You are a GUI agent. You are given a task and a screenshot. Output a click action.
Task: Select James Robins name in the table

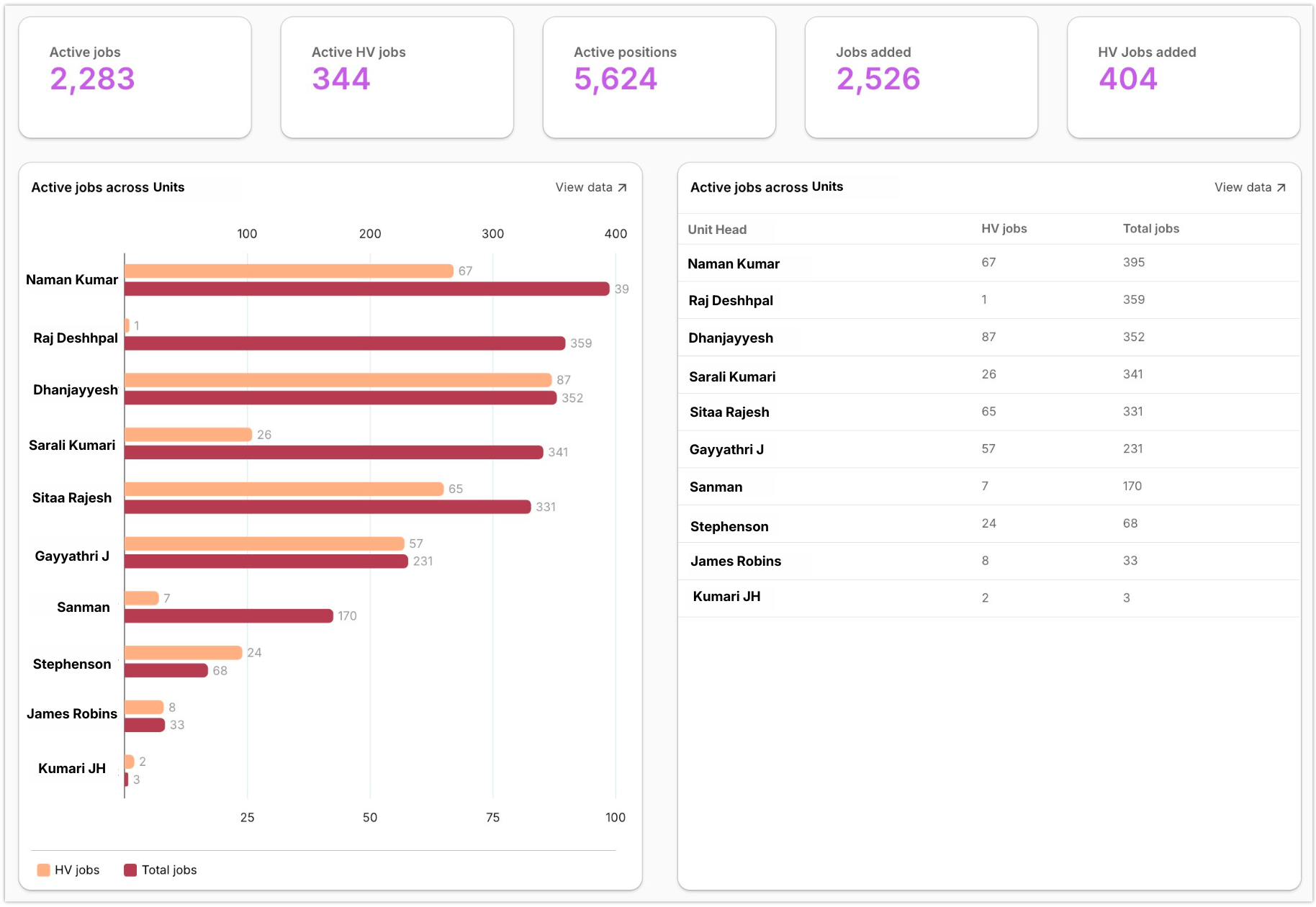(736, 561)
